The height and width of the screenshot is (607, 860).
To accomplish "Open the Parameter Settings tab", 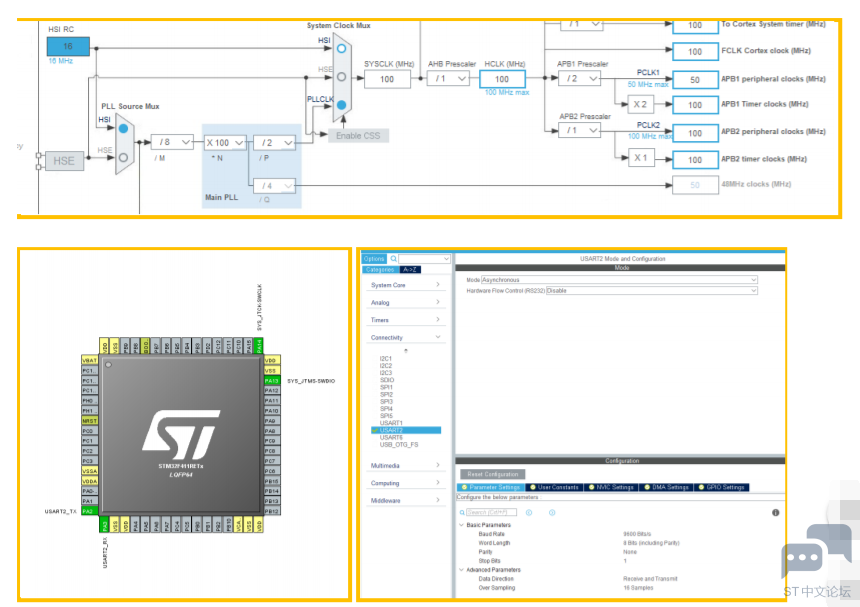I will (491, 487).
